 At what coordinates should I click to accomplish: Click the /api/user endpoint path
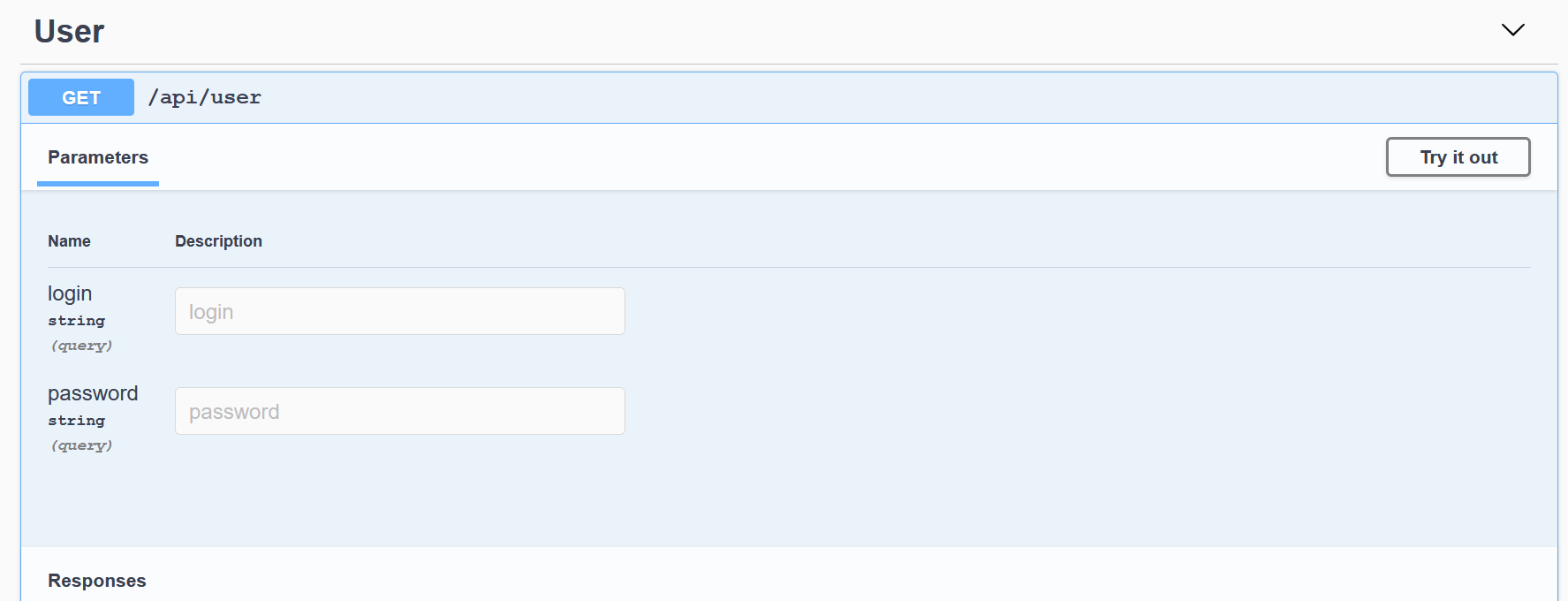205,97
